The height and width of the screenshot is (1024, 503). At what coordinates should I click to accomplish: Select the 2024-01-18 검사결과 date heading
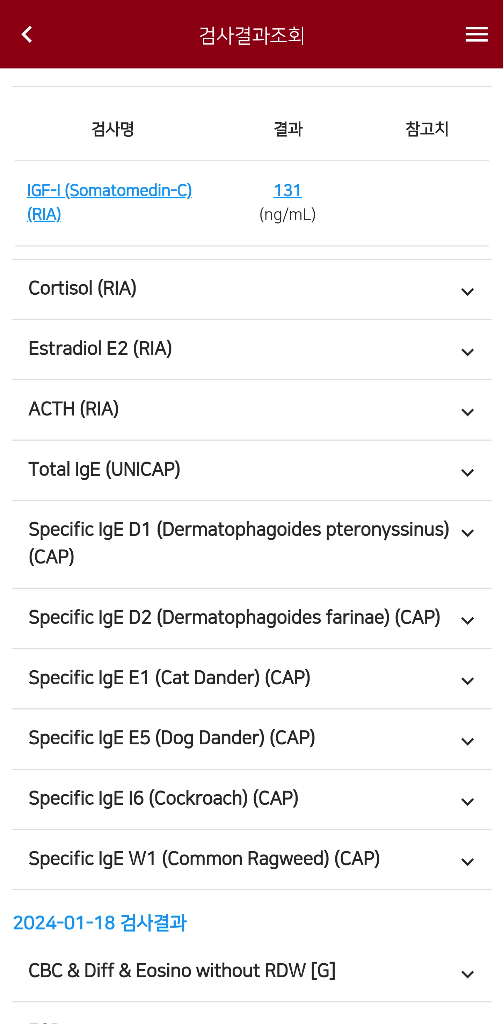click(x=100, y=923)
